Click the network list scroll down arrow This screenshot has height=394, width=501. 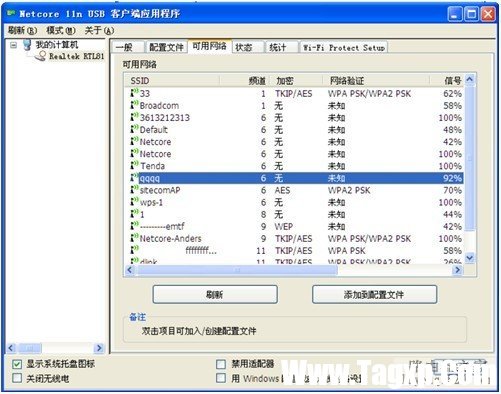point(470,258)
